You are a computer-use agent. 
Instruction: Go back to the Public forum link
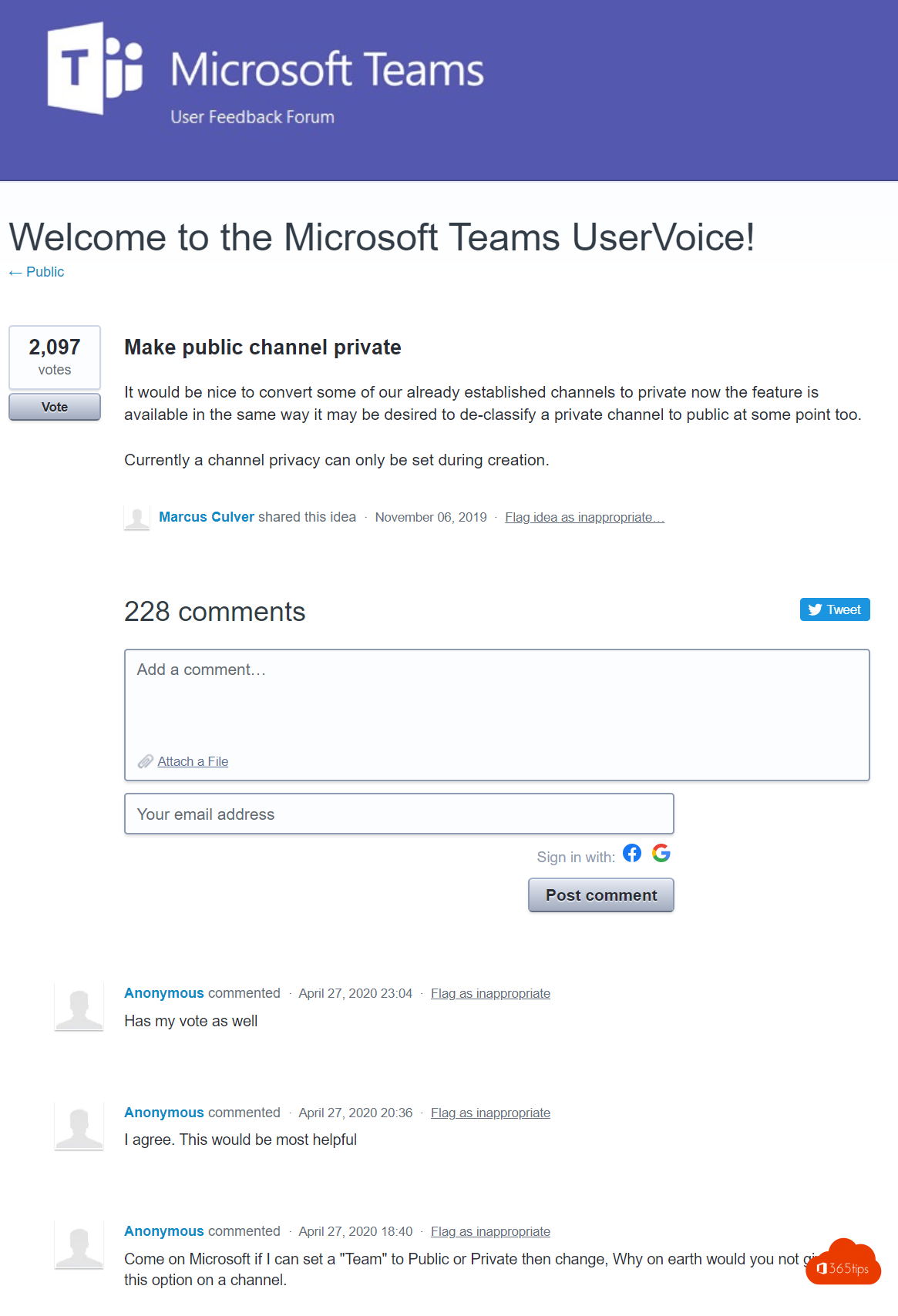[x=37, y=272]
